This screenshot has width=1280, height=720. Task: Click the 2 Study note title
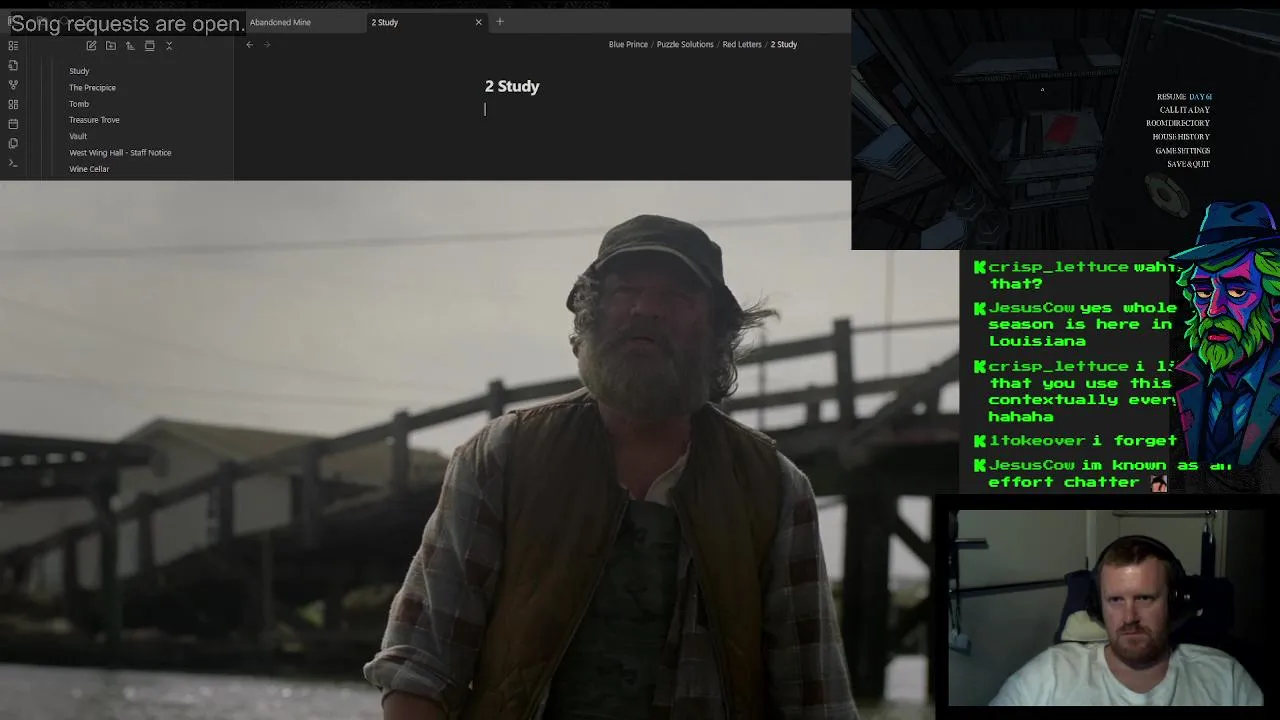click(x=512, y=86)
